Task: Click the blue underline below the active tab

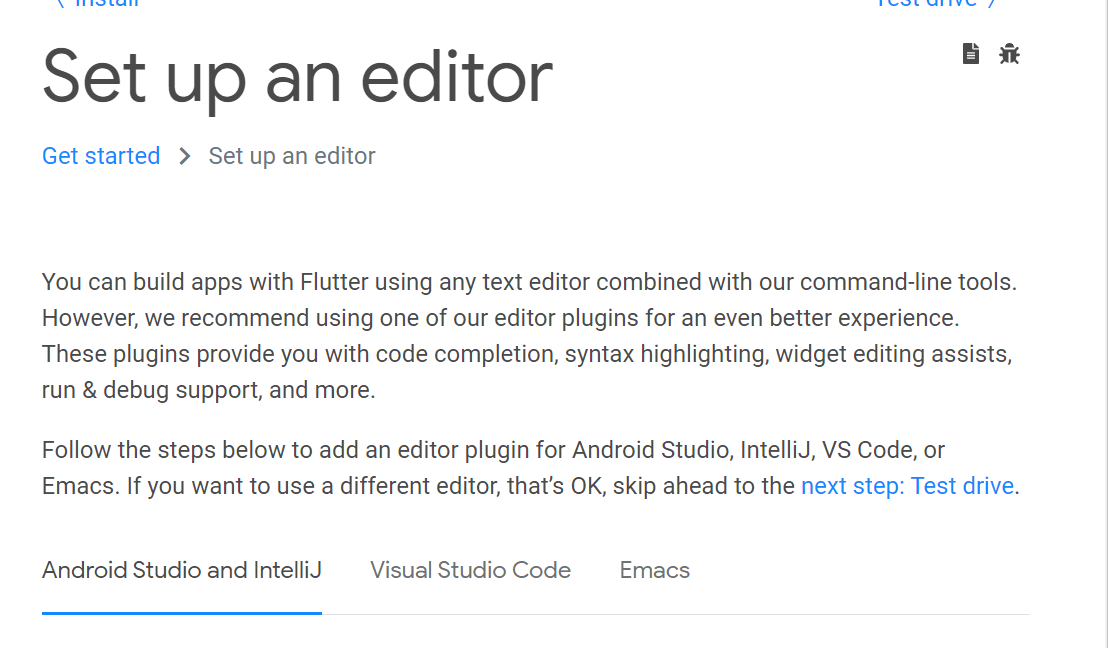Action: point(182,612)
